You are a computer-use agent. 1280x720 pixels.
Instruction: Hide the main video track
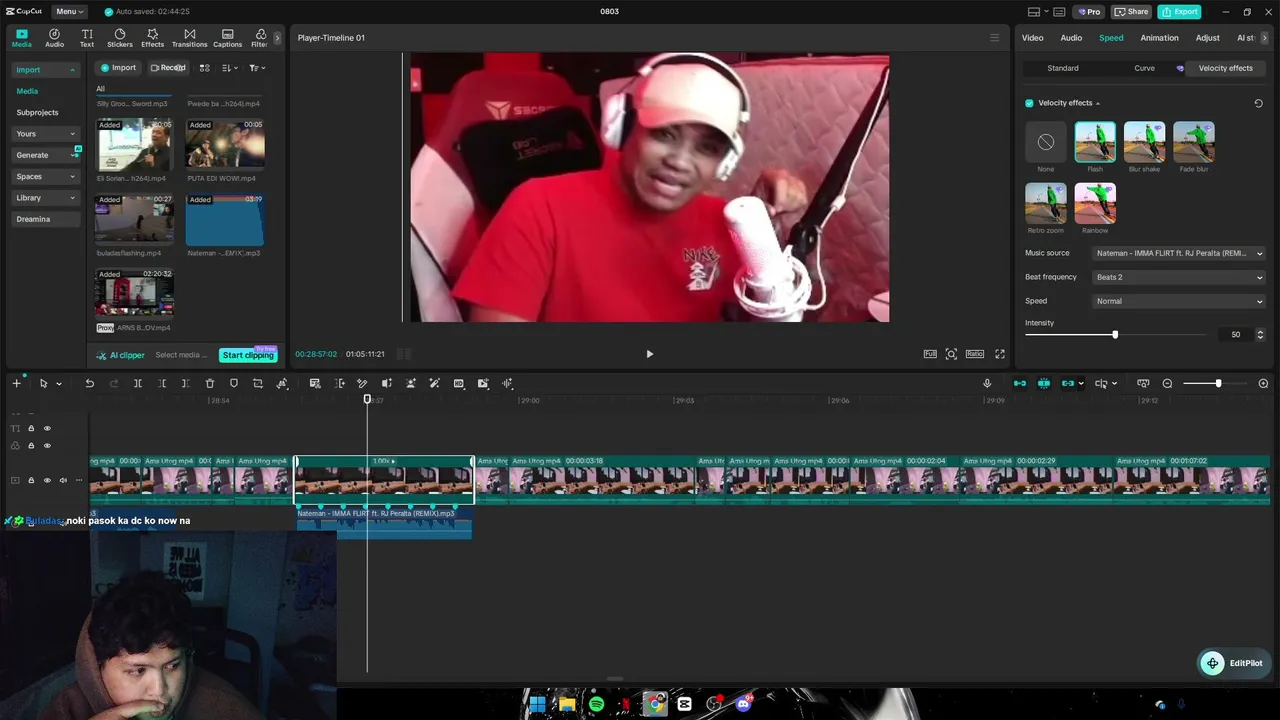tap(47, 480)
